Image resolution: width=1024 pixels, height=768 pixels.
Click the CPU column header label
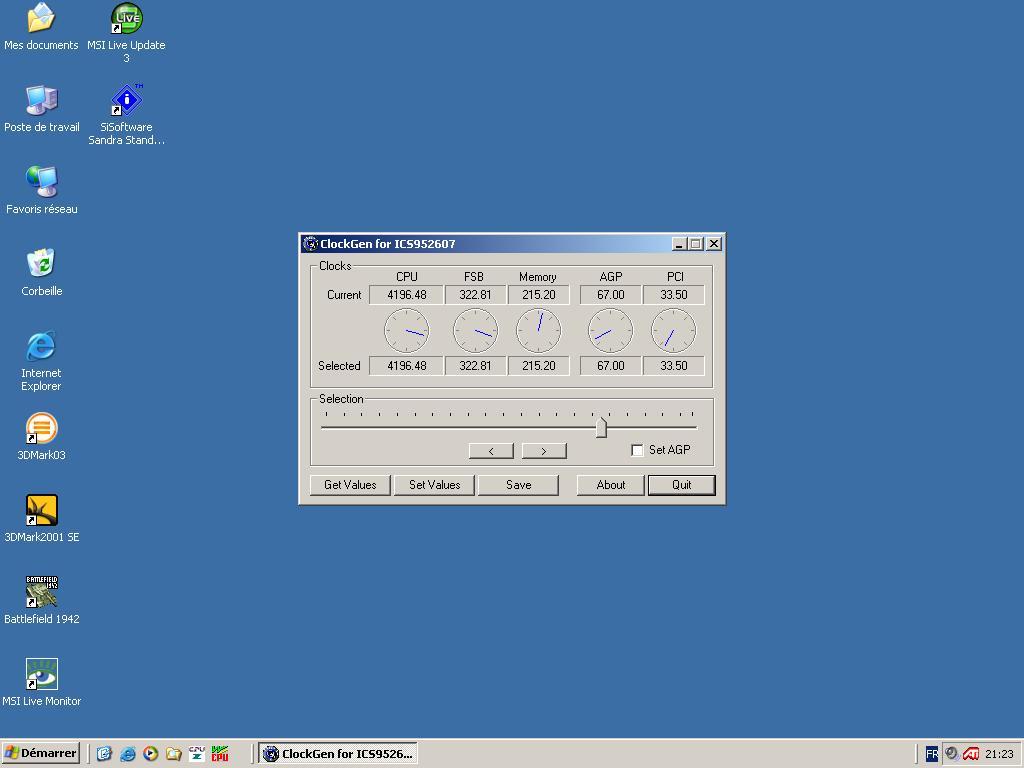point(407,277)
